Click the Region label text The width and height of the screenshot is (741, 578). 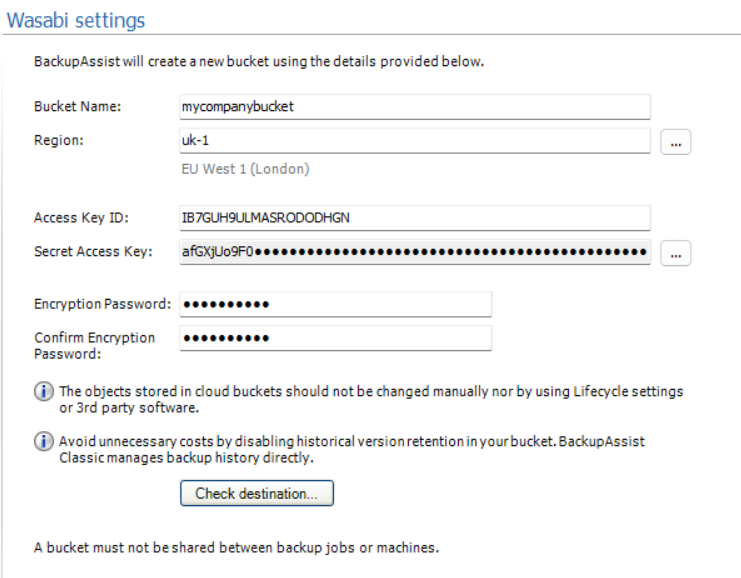click(59, 140)
